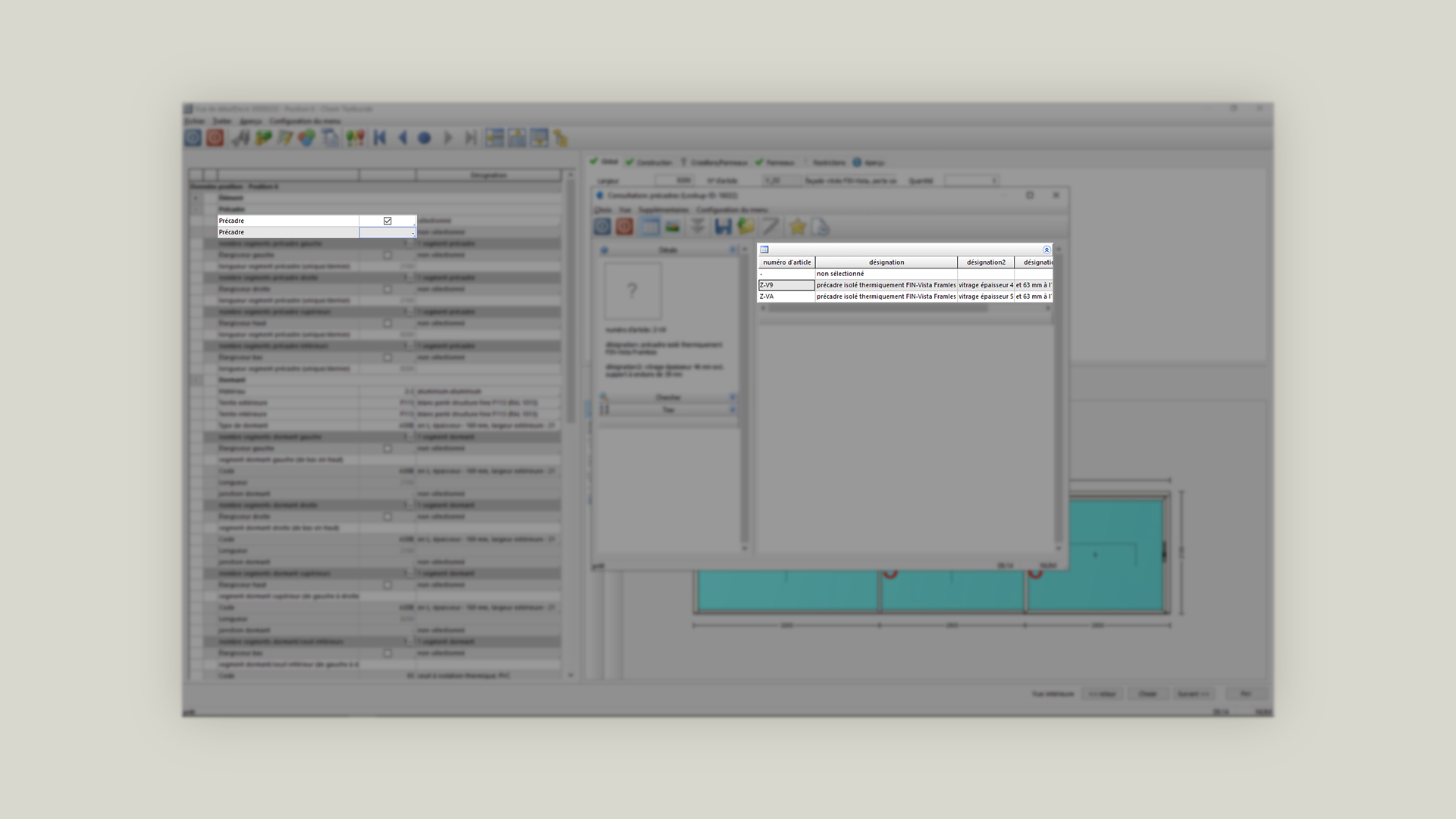Screen dimensions: 1456x819
Task: Select the 'non sélectionné' cell
Action: coord(886,274)
